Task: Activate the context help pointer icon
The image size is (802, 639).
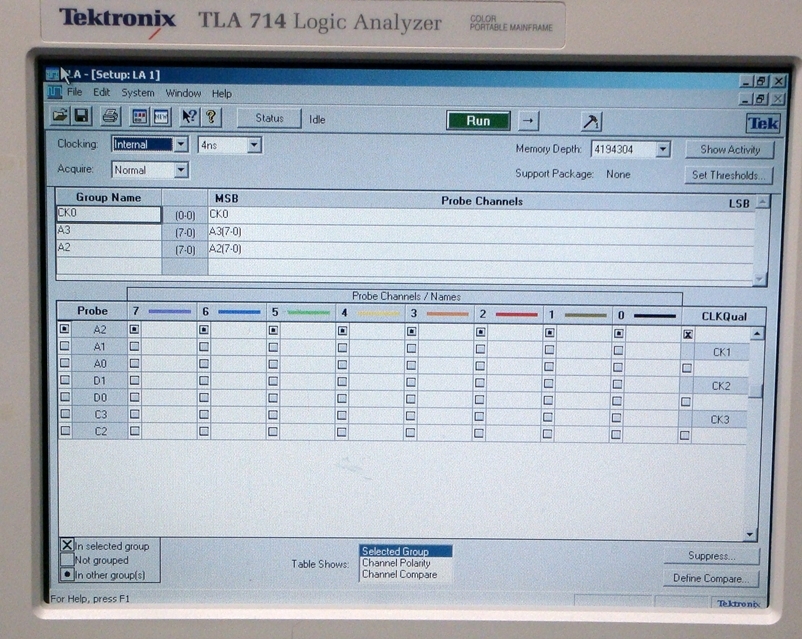Action: 189,117
